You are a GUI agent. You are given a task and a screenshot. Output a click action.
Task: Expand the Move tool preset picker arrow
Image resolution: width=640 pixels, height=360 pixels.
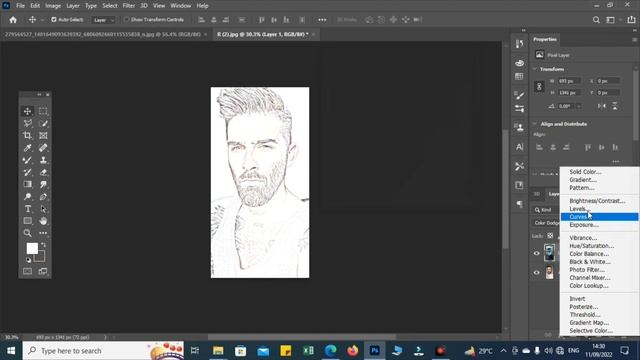pyautogui.click(x=42, y=20)
